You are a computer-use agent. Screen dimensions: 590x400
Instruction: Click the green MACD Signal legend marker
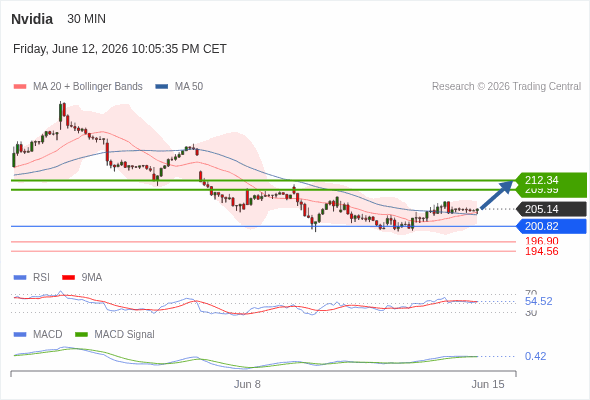tap(81, 335)
